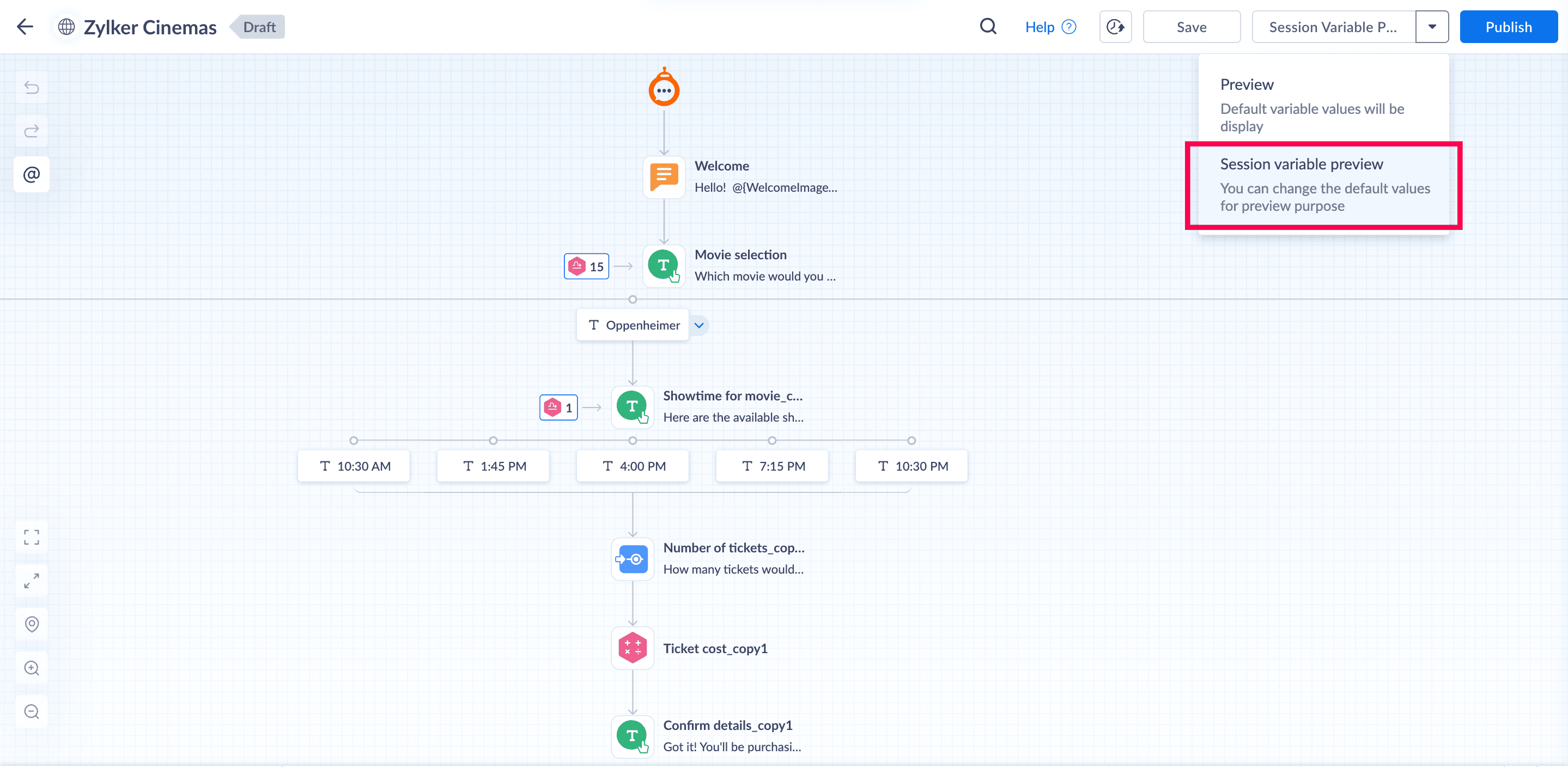Screen dimensions: 1568x767
Task: Click the zoom in icon
Action: coord(32,668)
